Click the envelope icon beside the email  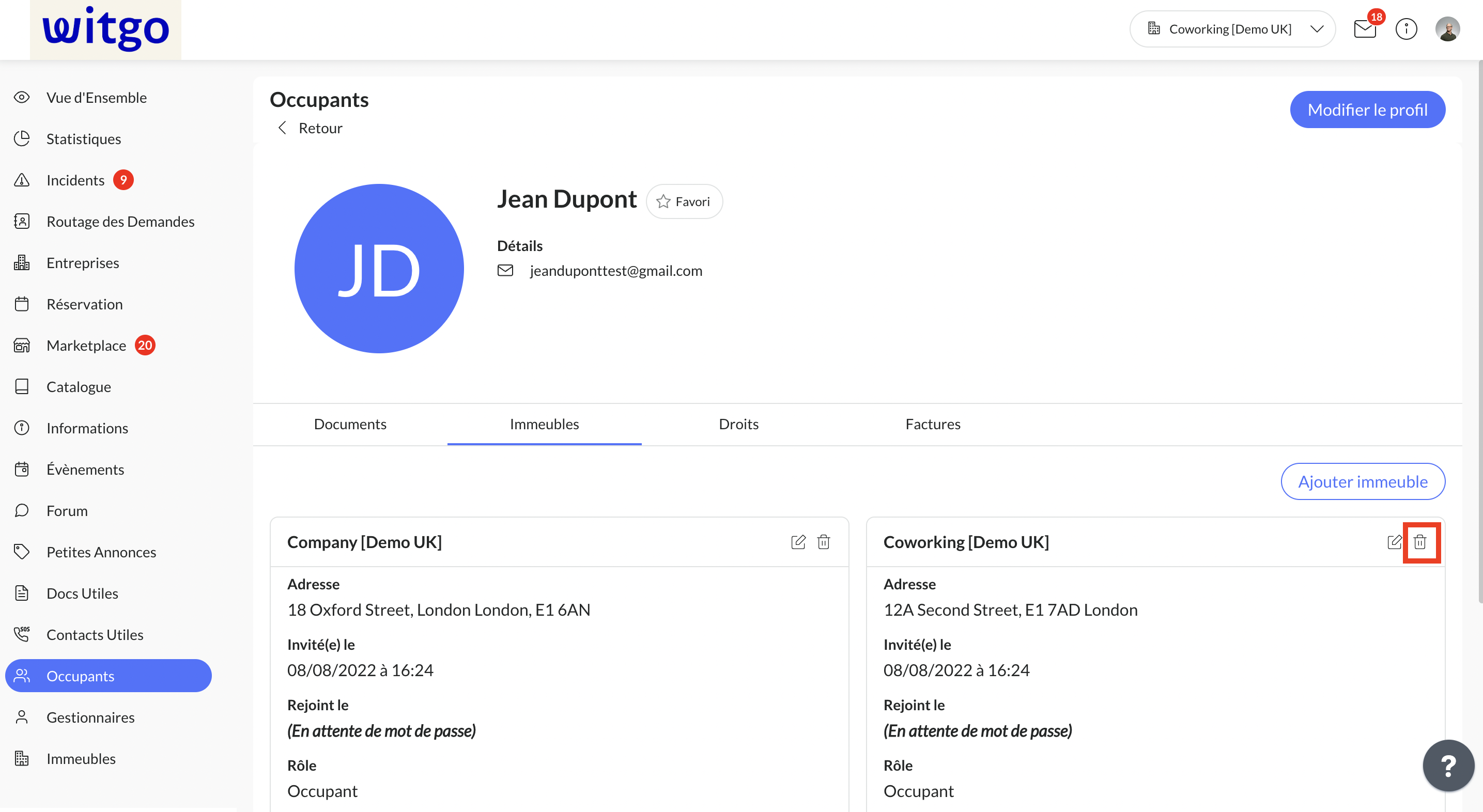(x=505, y=271)
